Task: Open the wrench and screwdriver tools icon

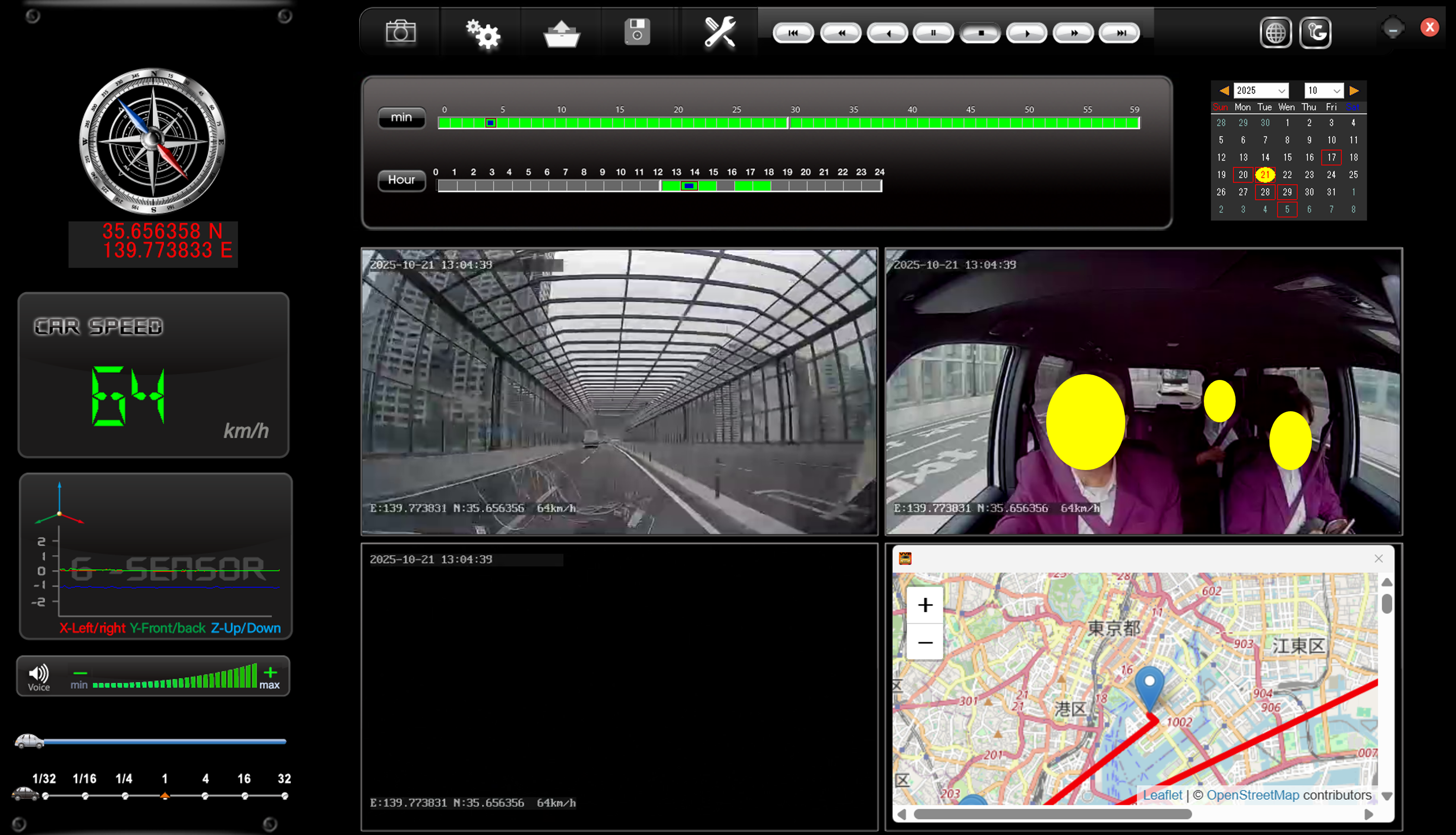Action: [720, 32]
